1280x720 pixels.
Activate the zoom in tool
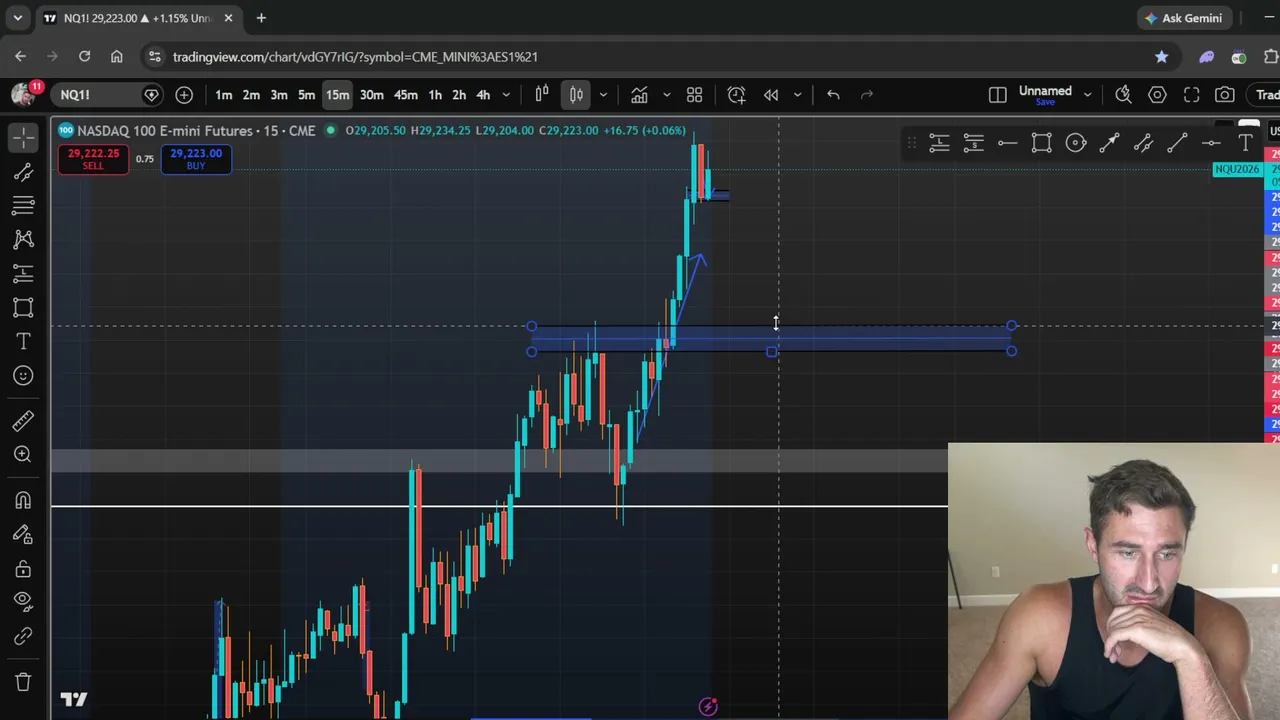point(23,455)
